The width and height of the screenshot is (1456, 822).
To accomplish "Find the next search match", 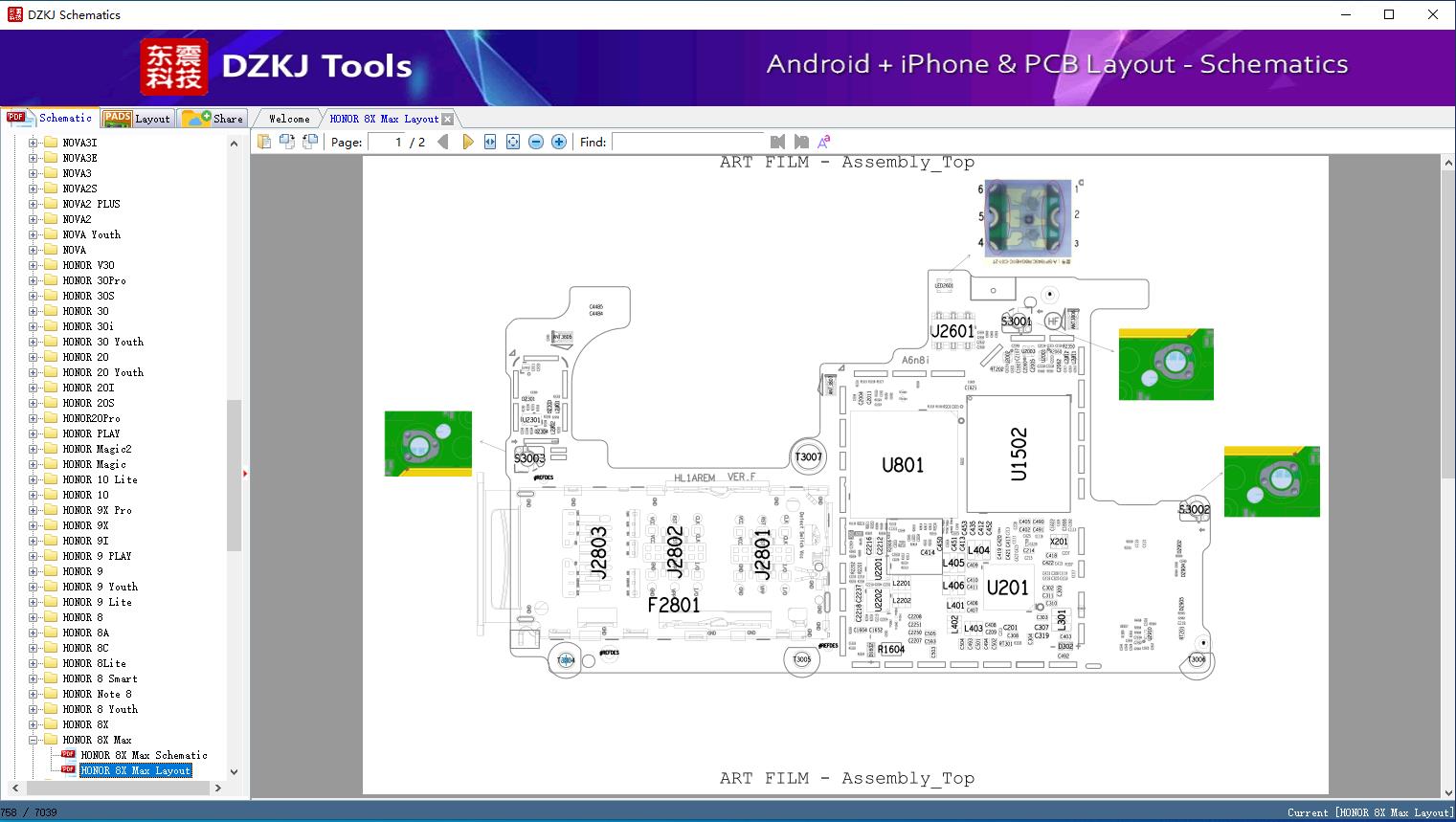I will click(801, 142).
